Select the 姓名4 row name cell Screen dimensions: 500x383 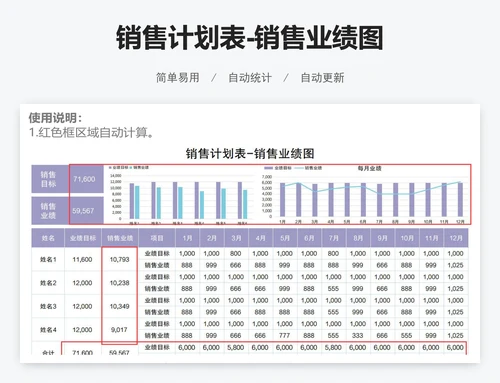point(48,330)
